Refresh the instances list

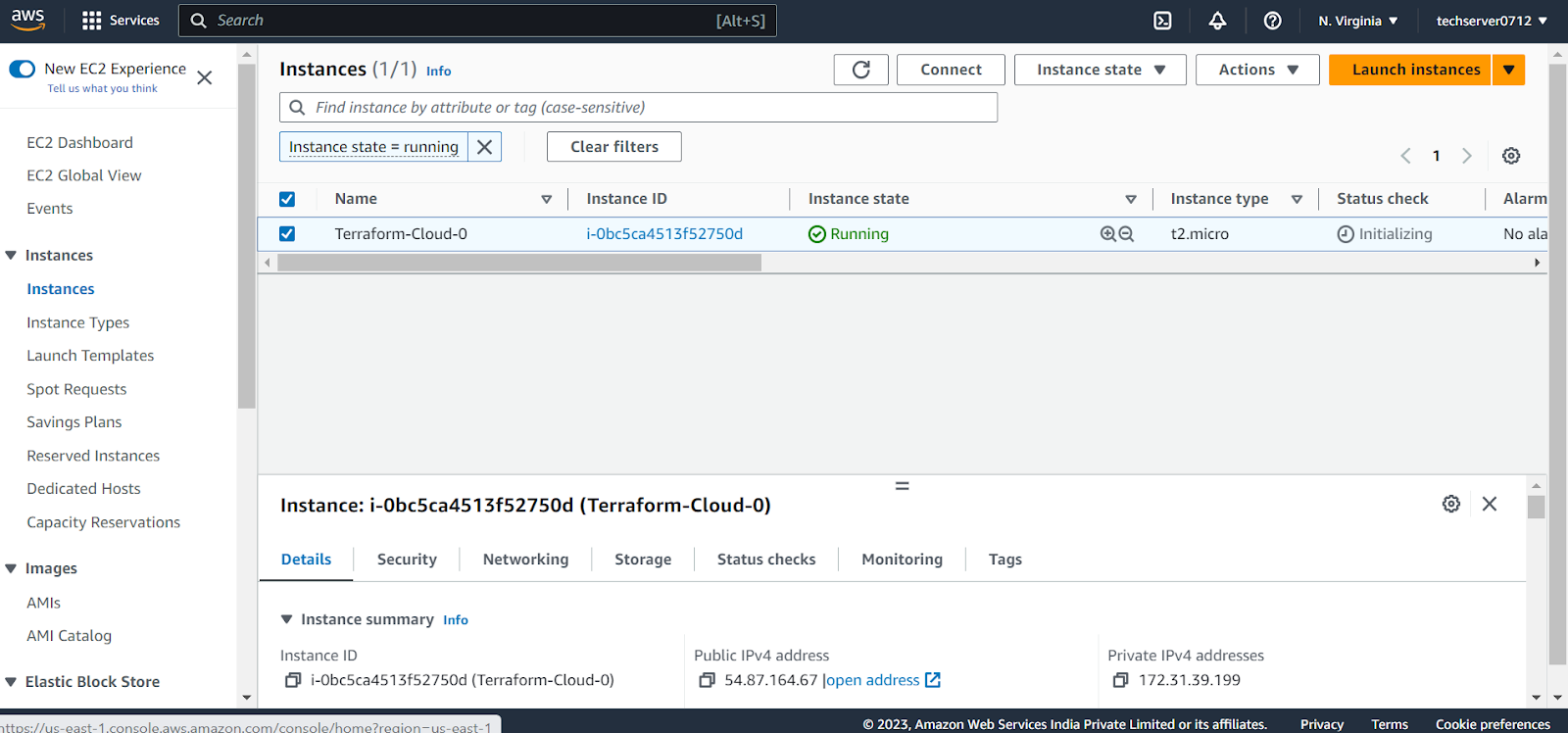click(860, 70)
